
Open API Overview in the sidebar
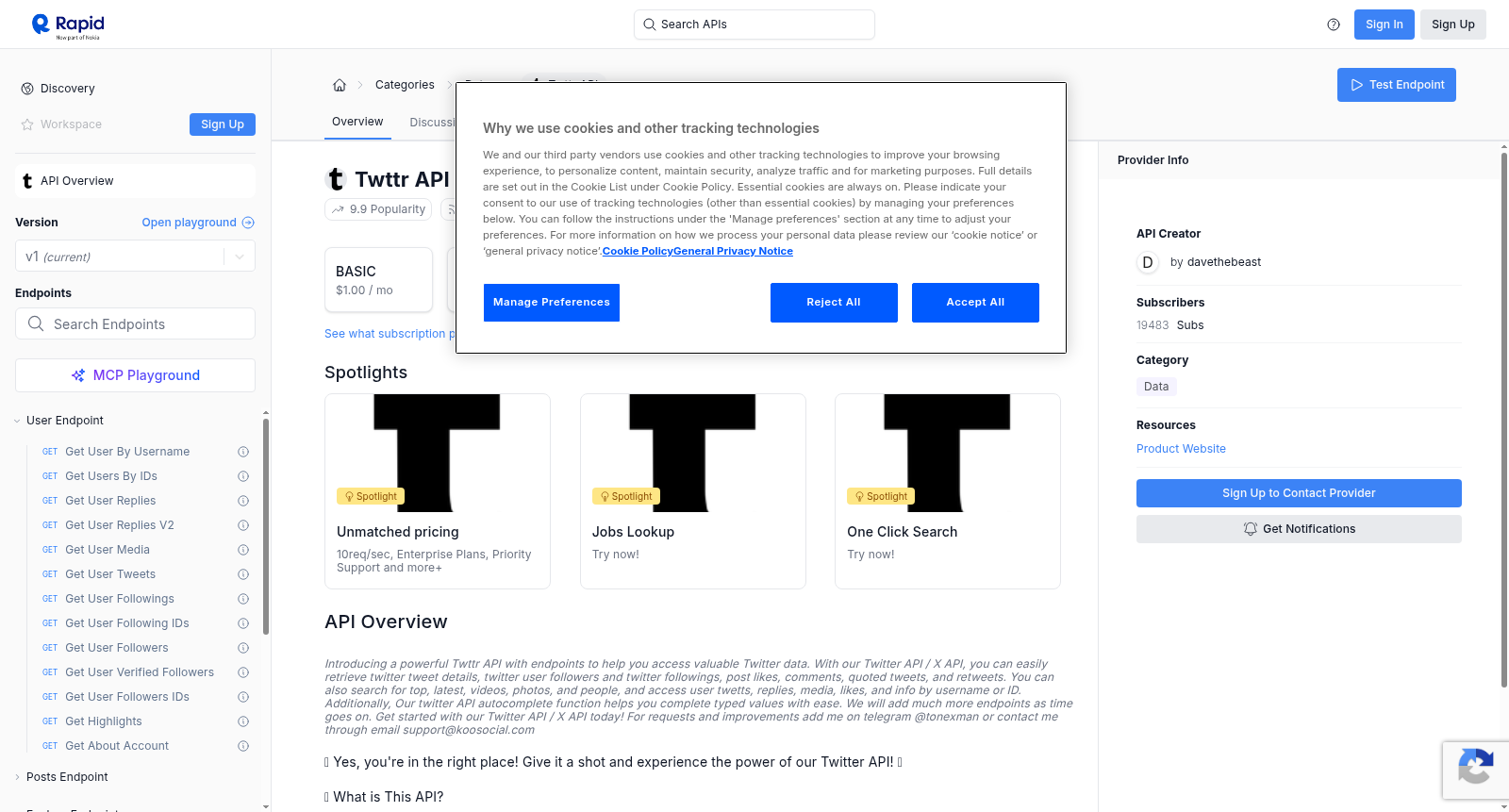[x=135, y=181]
